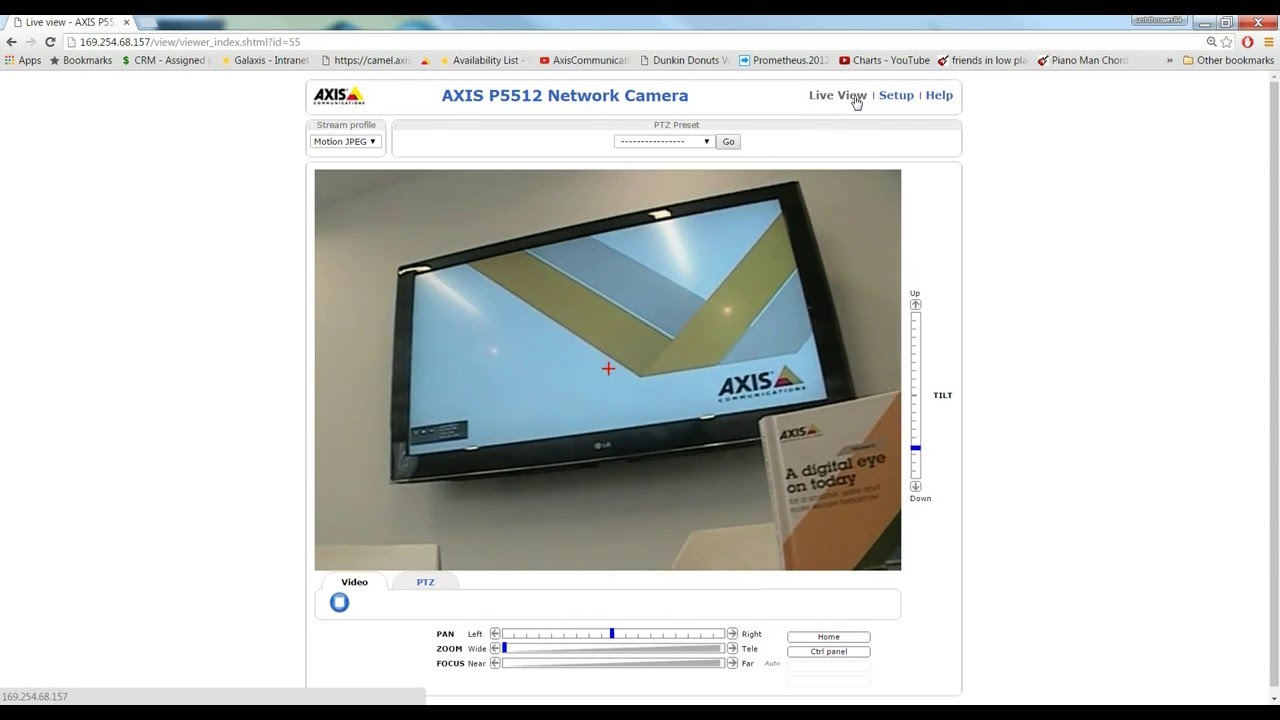Open the Help link

(x=939, y=95)
